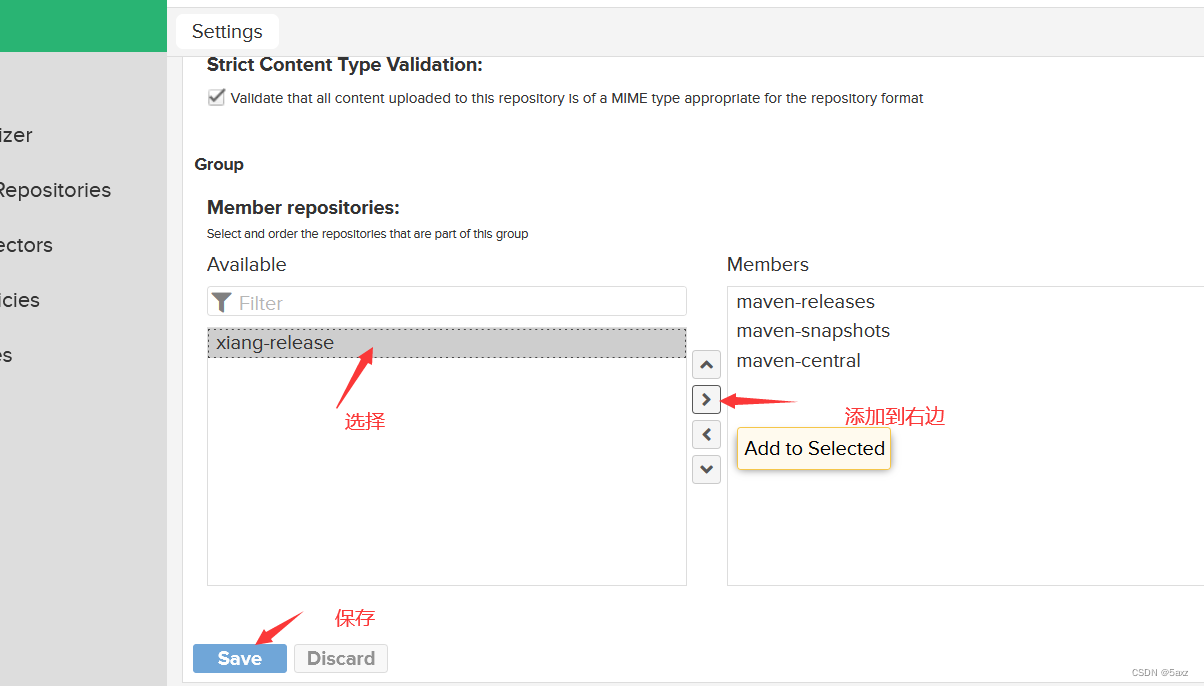
Task: Select maven-central in the Members list
Action: pos(799,360)
